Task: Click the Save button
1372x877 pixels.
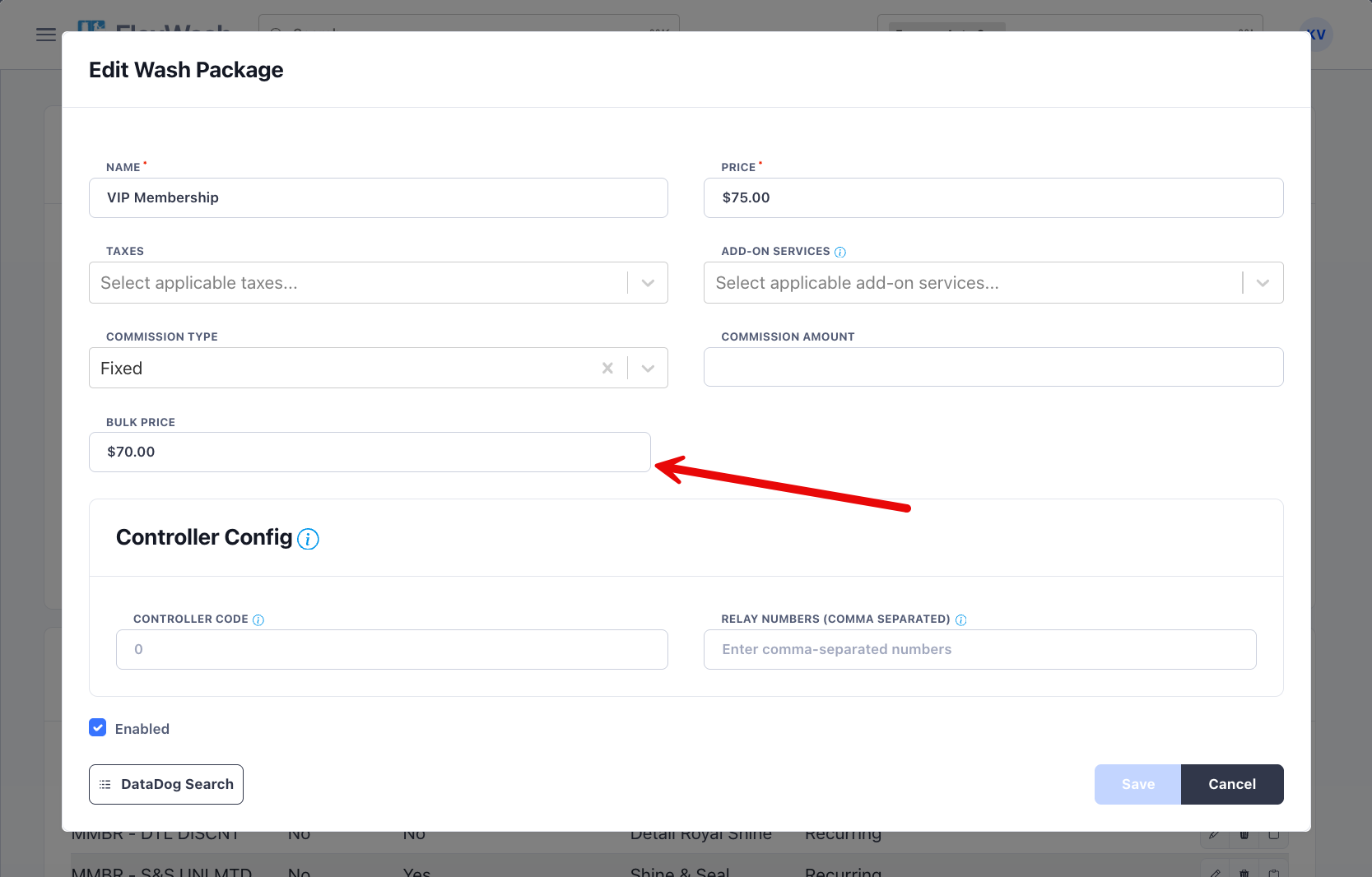Action: (1137, 785)
